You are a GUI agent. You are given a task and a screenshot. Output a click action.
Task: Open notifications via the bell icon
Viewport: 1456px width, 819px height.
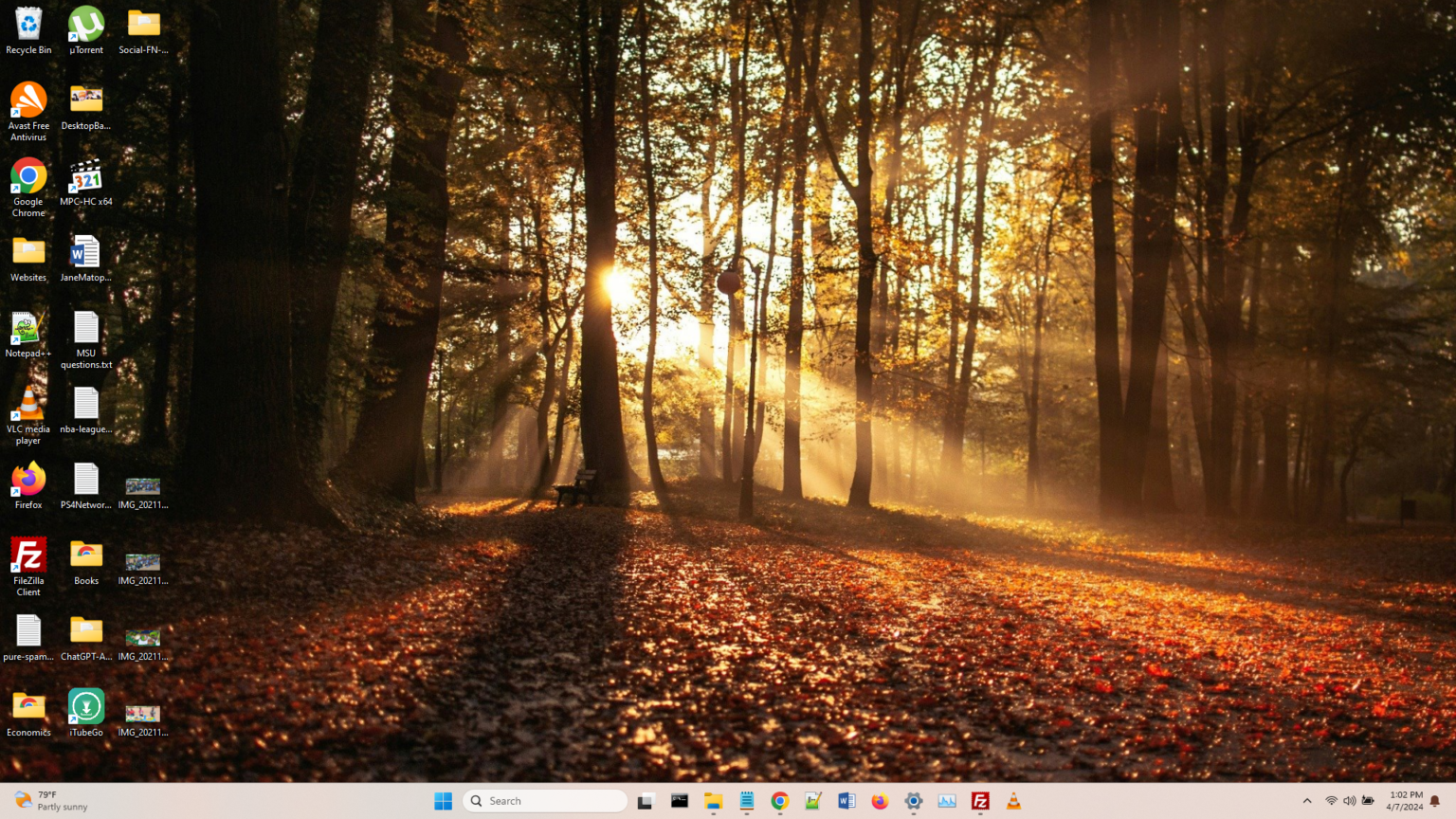pos(1433,801)
